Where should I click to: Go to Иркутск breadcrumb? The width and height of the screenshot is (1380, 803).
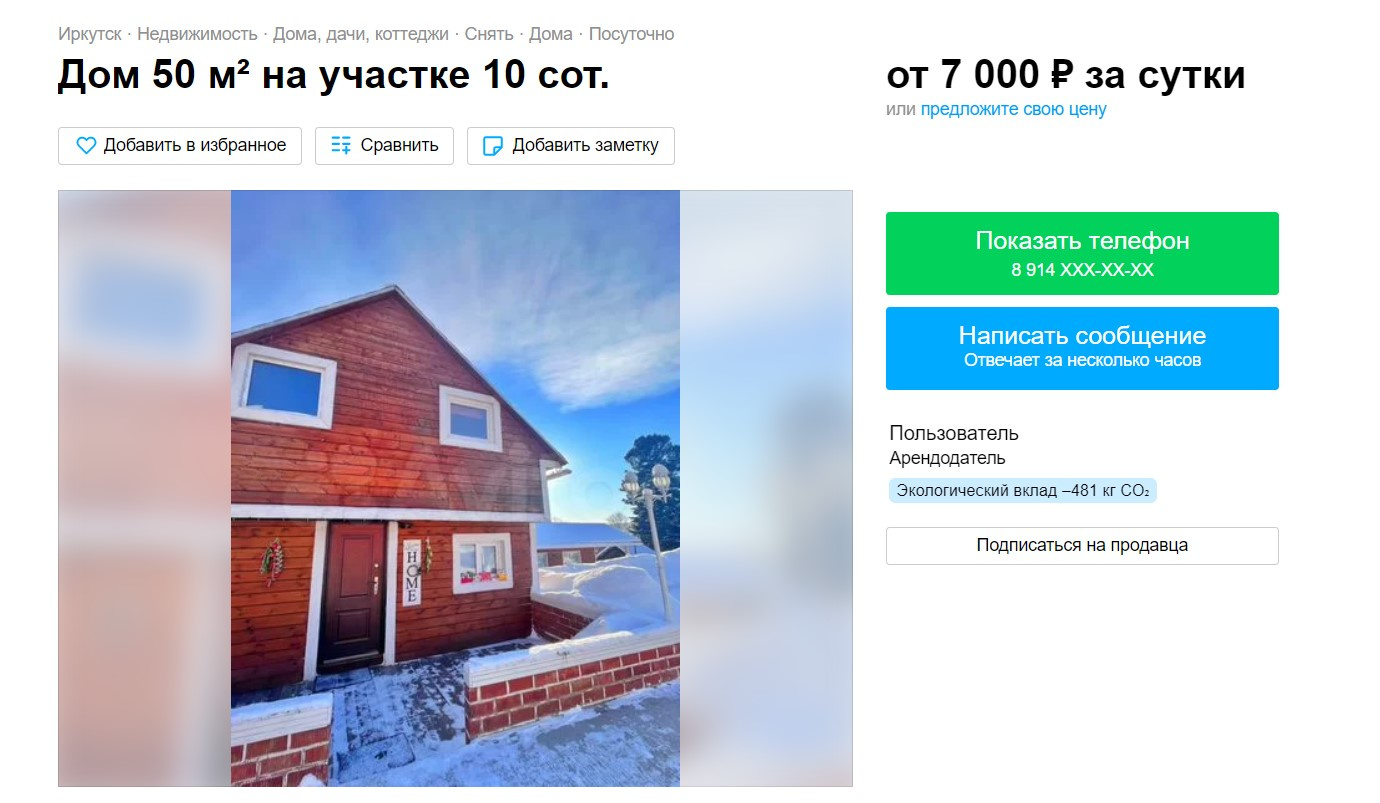[90, 34]
